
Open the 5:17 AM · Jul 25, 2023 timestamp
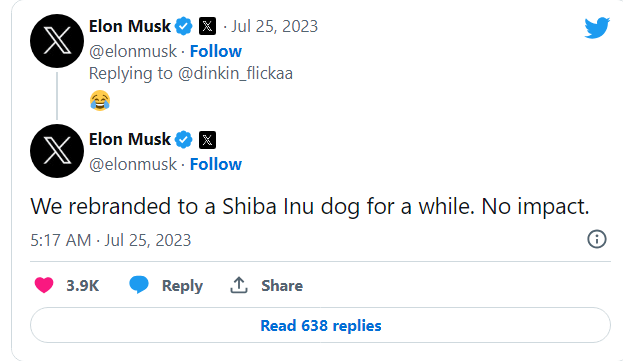111,240
